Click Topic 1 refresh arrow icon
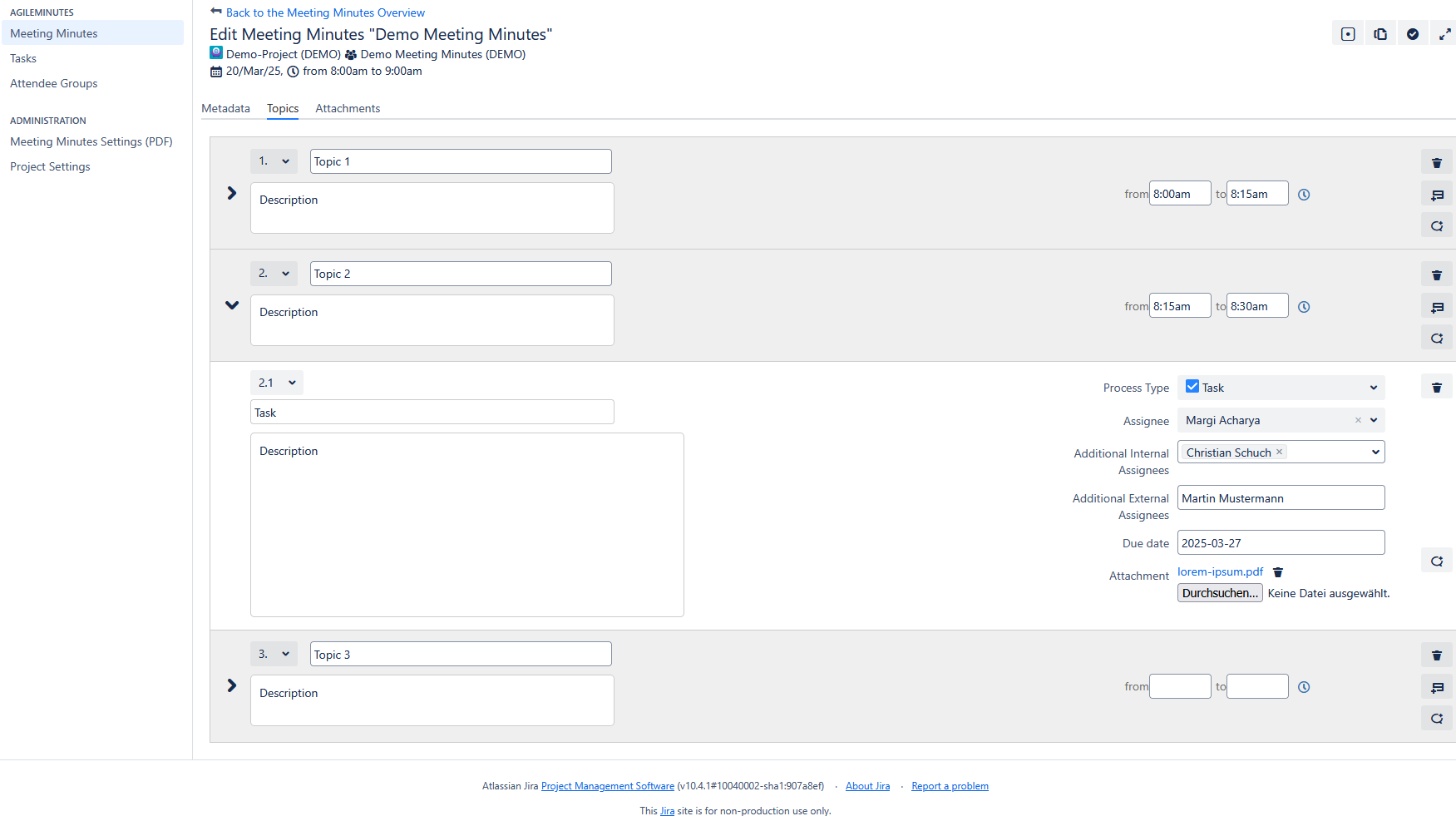This screenshot has height=816, width=1456. (1437, 225)
